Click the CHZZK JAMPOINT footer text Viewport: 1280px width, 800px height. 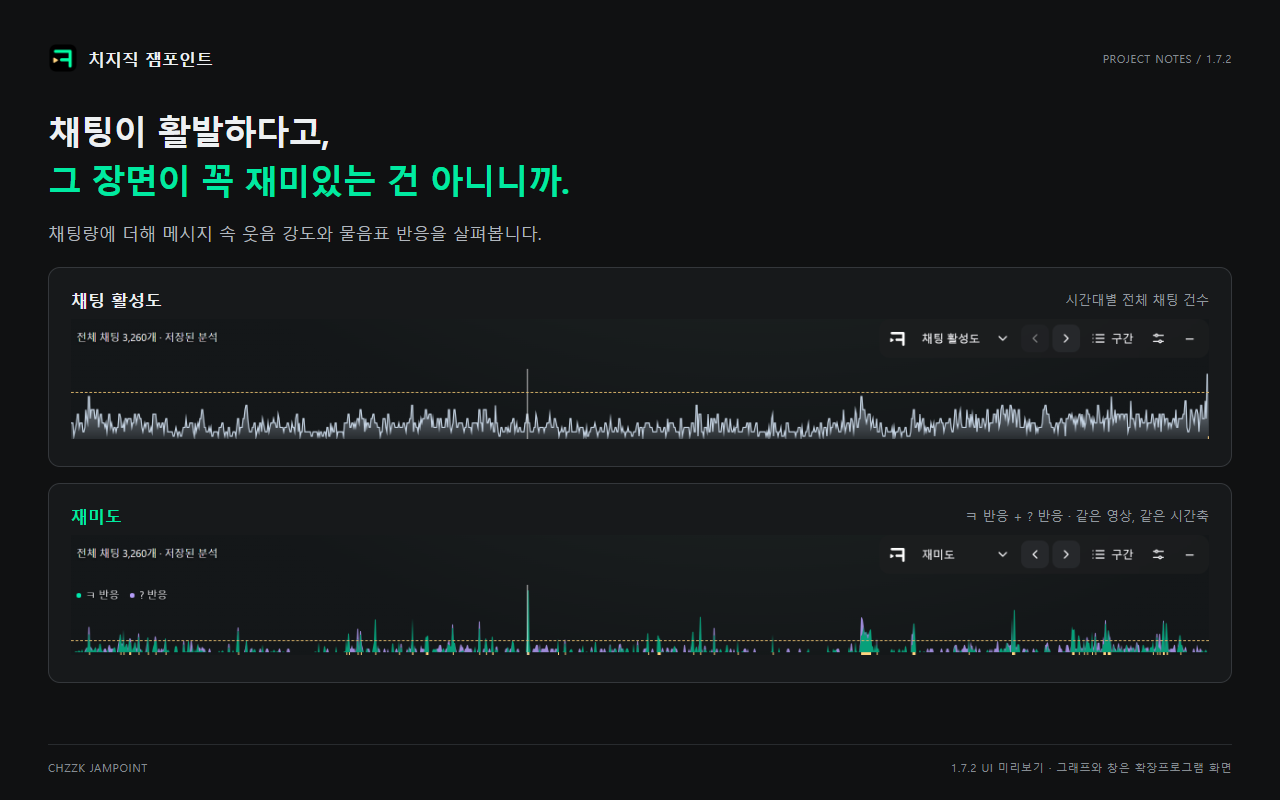point(98,768)
